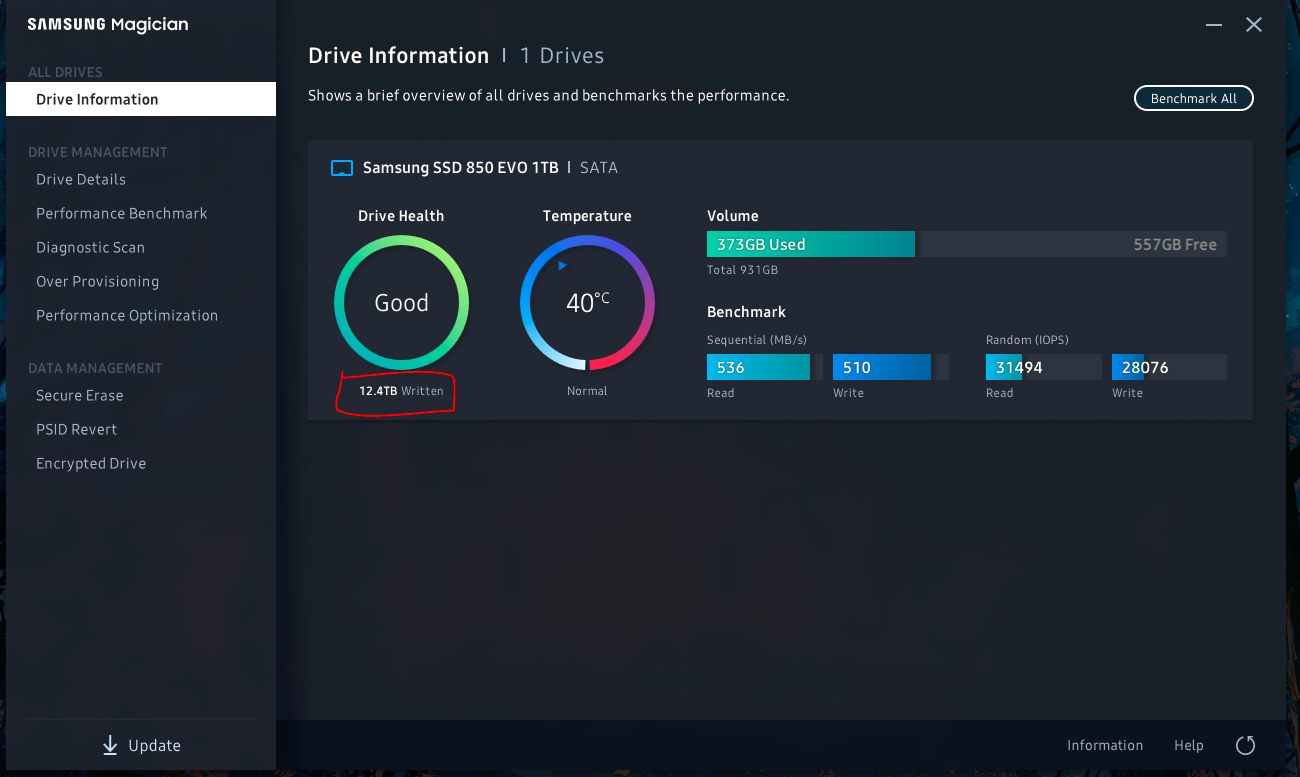Viewport: 1300px width, 777px height.
Task: Open the Secure Erase page
Action: pos(80,396)
